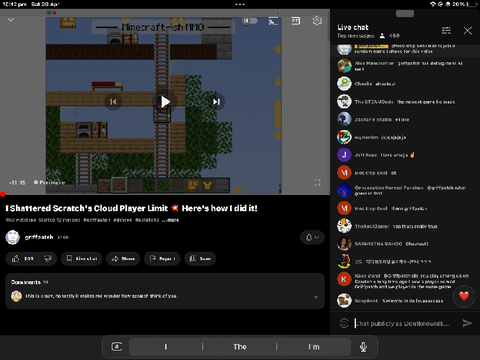Open the Top messages chat mode dropdown

pyautogui.click(x=356, y=36)
